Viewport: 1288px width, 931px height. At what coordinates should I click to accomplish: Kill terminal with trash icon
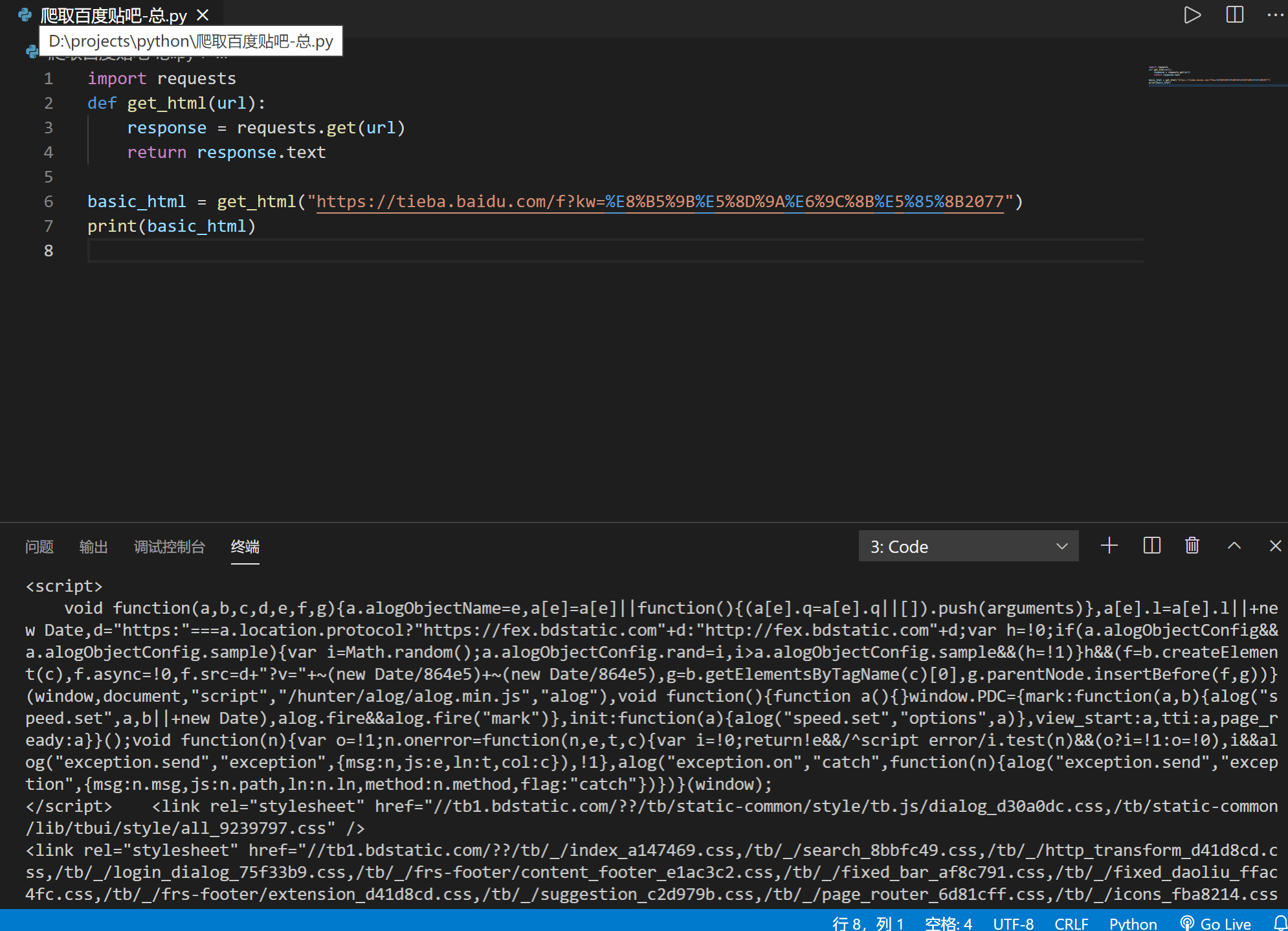pos(1192,546)
